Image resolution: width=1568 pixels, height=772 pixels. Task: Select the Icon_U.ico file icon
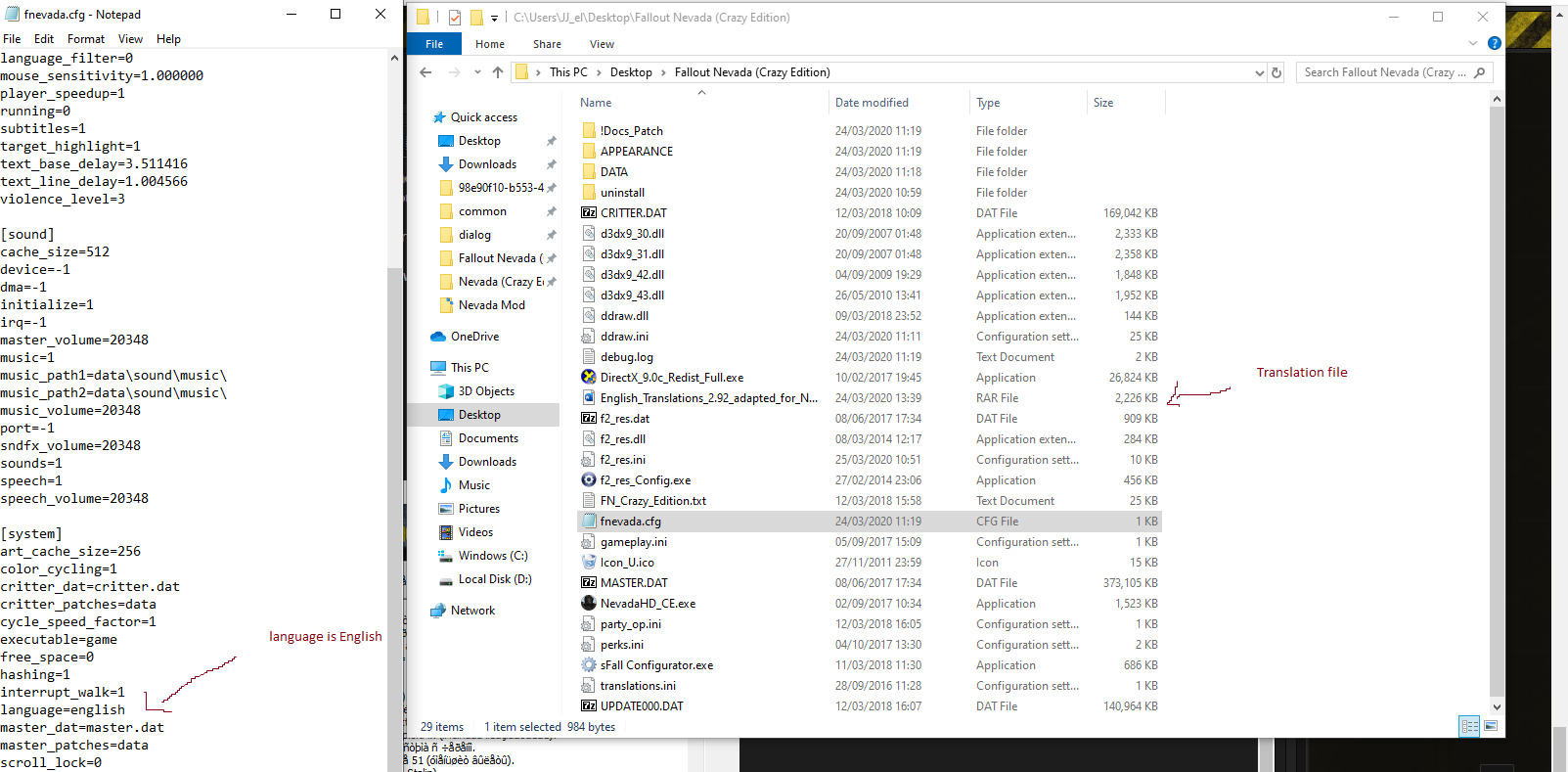pos(589,562)
